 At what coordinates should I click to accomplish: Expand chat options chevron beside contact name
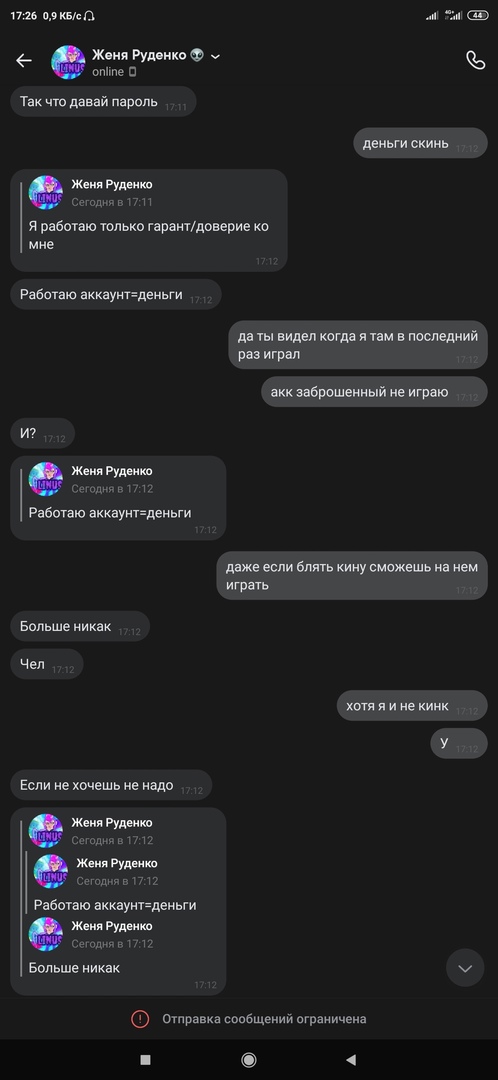[x=215, y=56]
